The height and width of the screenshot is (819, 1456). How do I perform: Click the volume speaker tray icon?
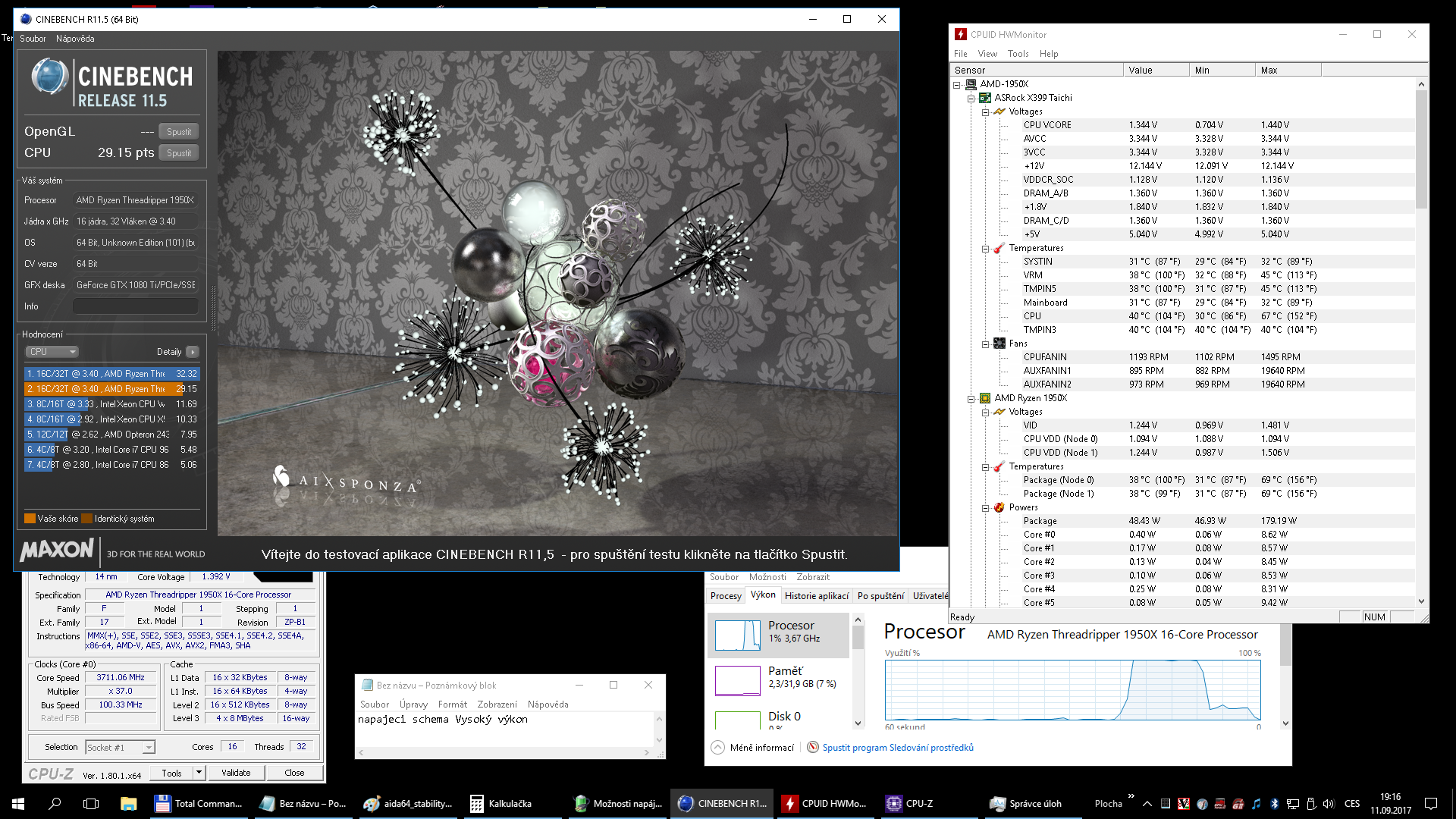(1329, 804)
